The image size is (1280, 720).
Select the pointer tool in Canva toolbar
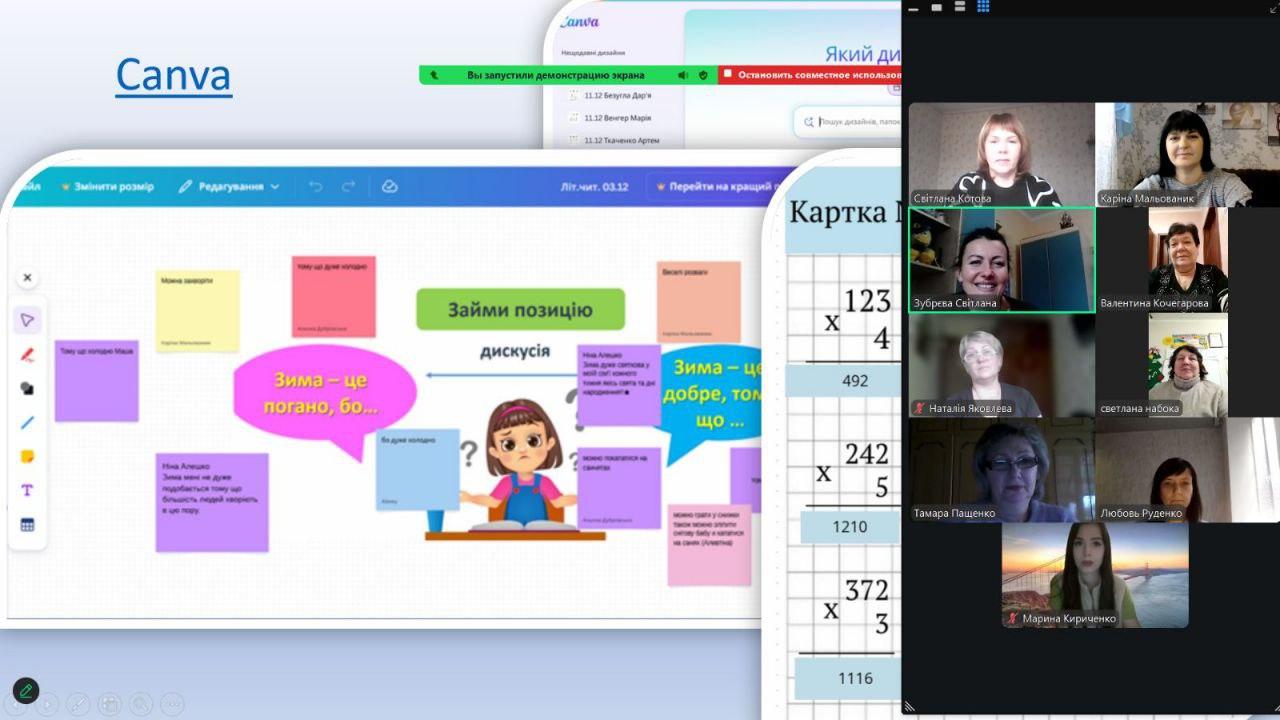pyautogui.click(x=27, y=320)
